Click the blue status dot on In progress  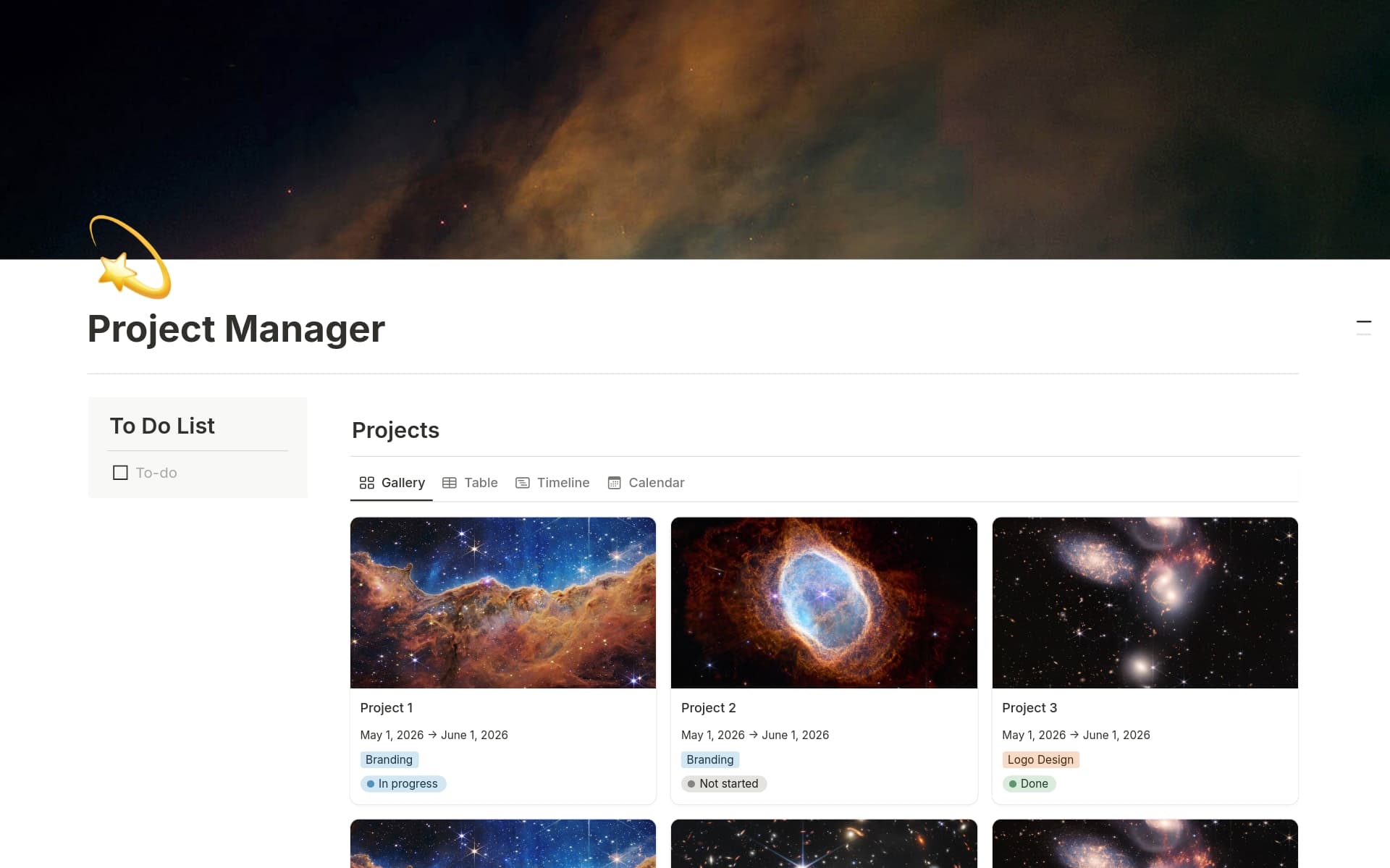coord(371,783)
